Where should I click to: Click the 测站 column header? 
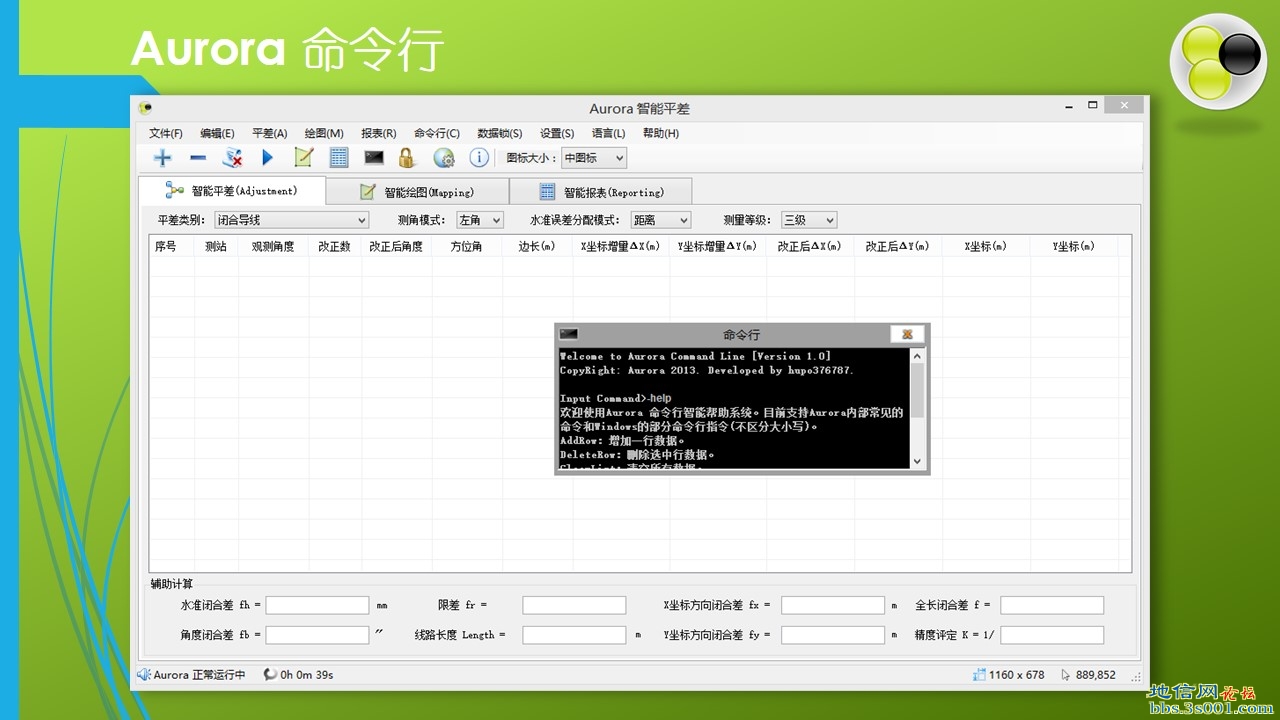click(x=216, y=246)
